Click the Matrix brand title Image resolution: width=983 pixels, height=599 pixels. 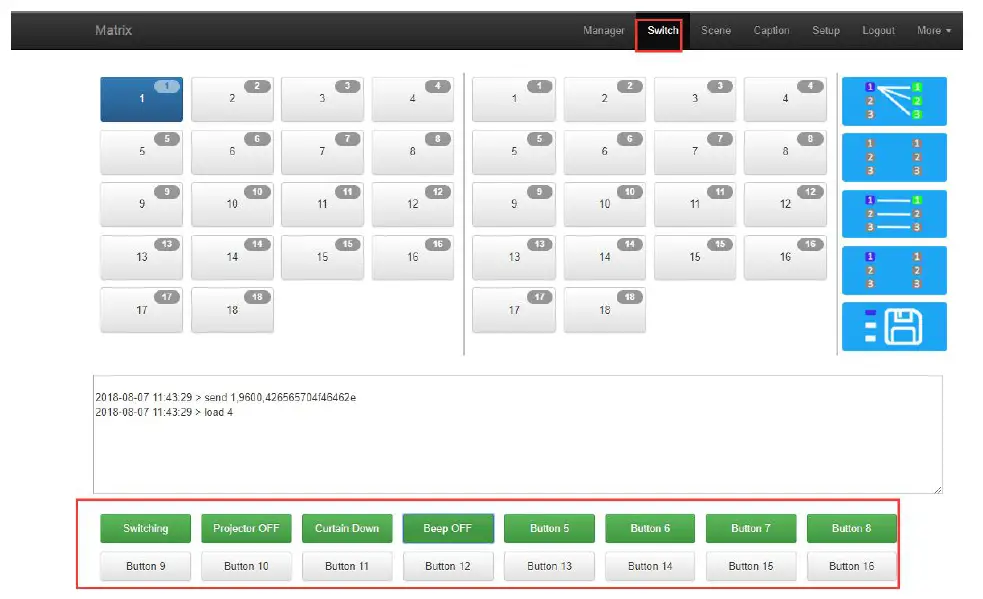tap(113, 30)
